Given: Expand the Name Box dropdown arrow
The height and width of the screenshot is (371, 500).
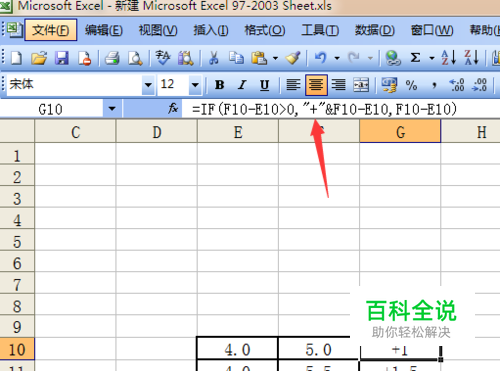Looking at the screenshot, I should point(112,109).
